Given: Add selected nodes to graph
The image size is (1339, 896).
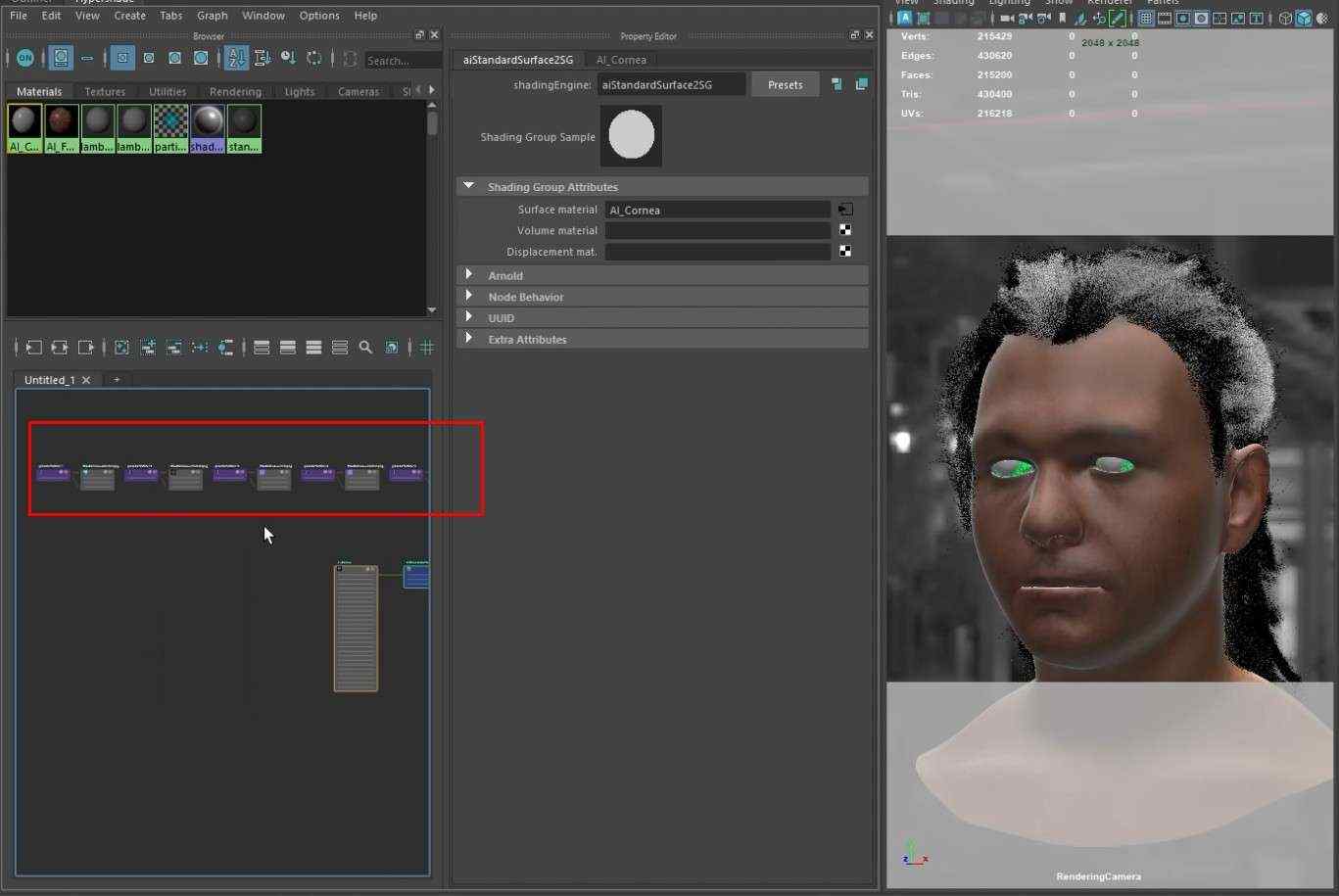Looking at the screenshot, I should [x=148, y=348].
